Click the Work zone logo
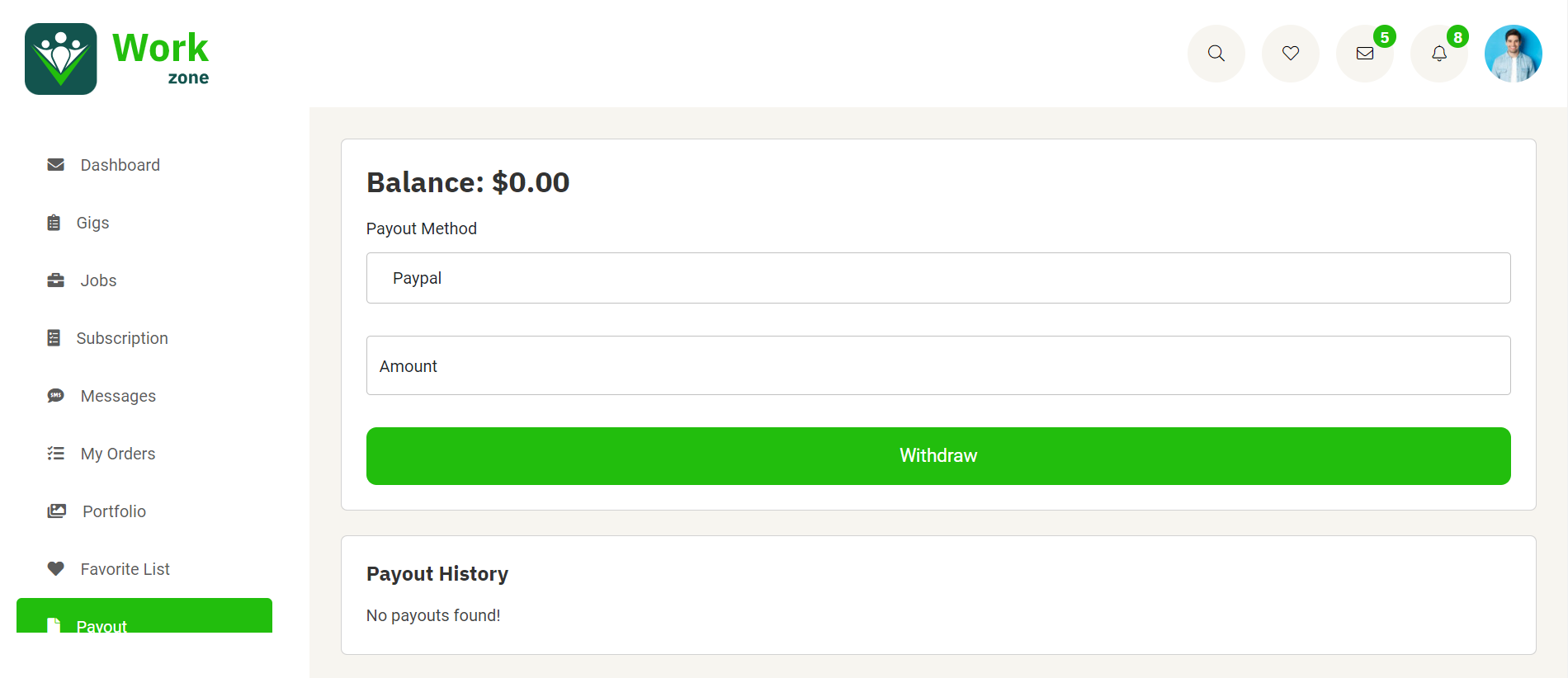This screenshot has width=1568, height=678. coord(117,59)
